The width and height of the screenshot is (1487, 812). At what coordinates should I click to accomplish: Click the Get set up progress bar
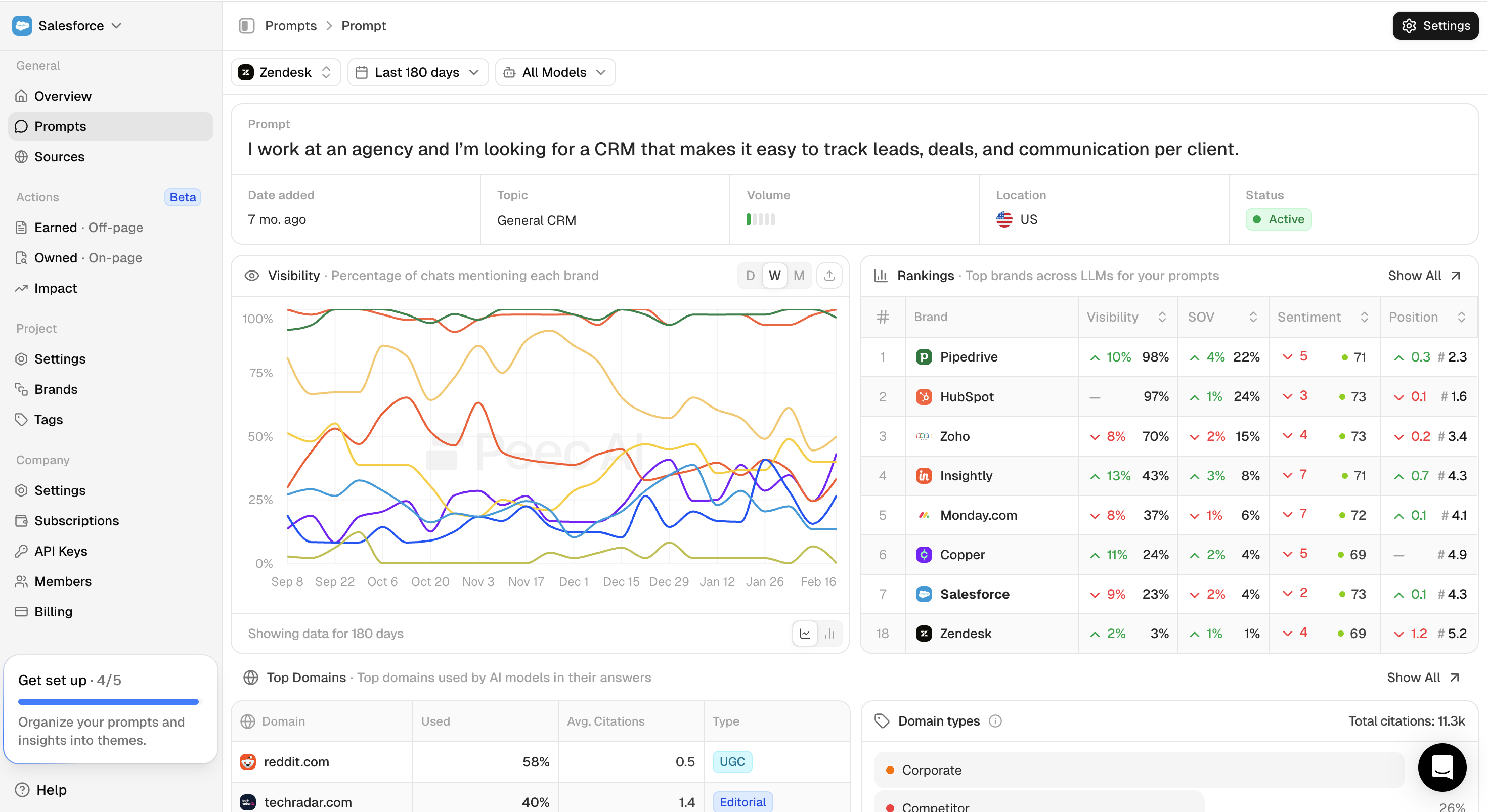[109, 701]
